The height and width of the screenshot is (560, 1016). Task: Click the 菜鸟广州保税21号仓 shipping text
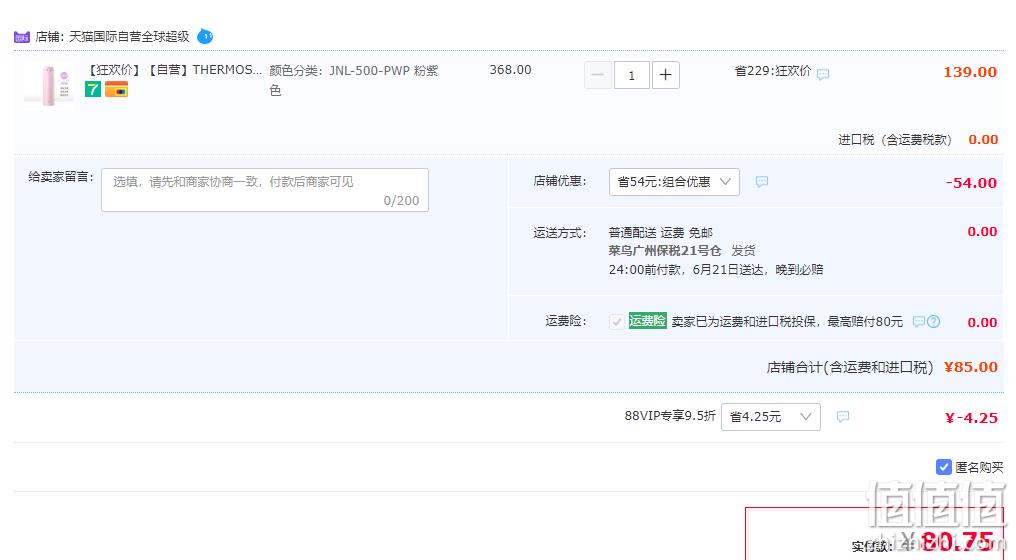coord(665,251)
